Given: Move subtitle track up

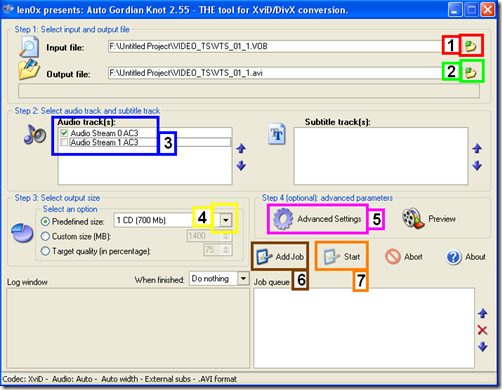Looking at the screenshot, I should 477,148.
